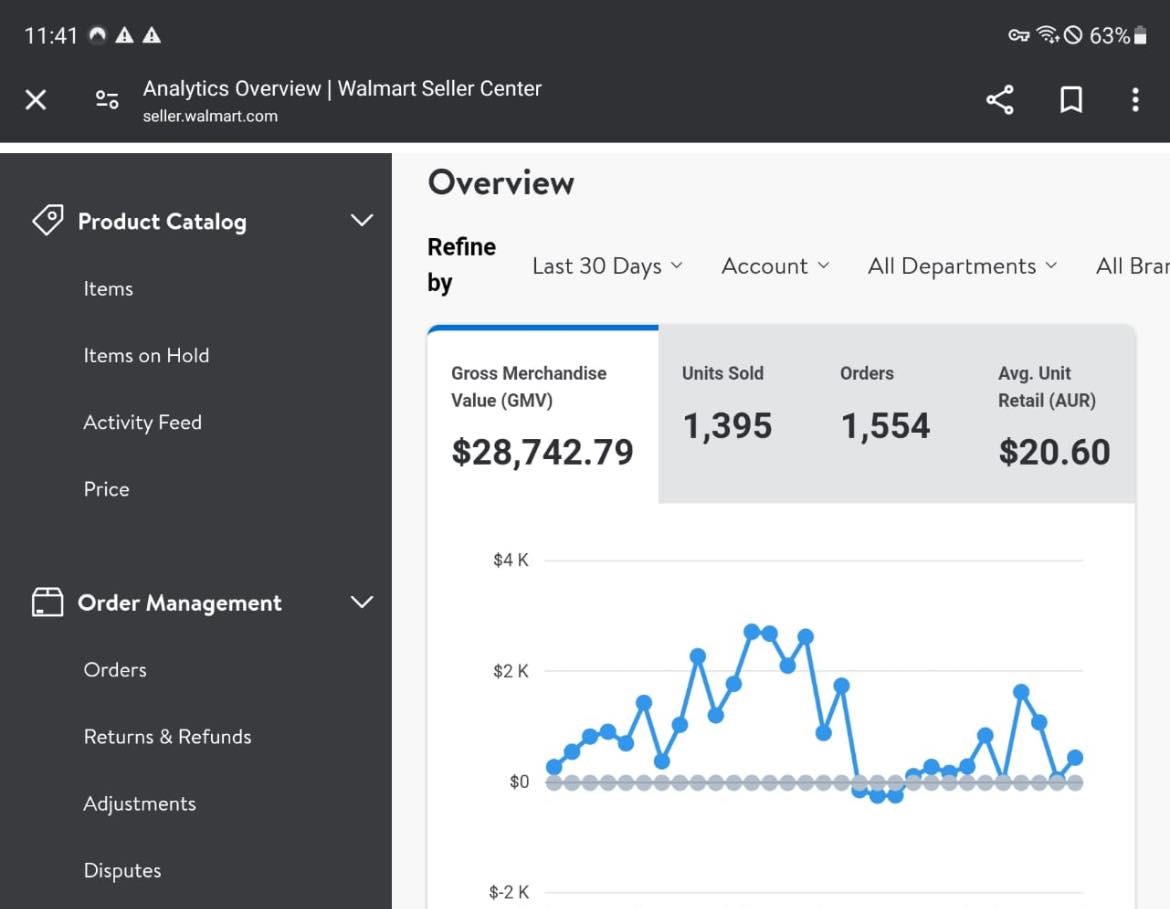The image size is (1170, 909).
Task: Open site settings tune icon
Action: (107, 100)
